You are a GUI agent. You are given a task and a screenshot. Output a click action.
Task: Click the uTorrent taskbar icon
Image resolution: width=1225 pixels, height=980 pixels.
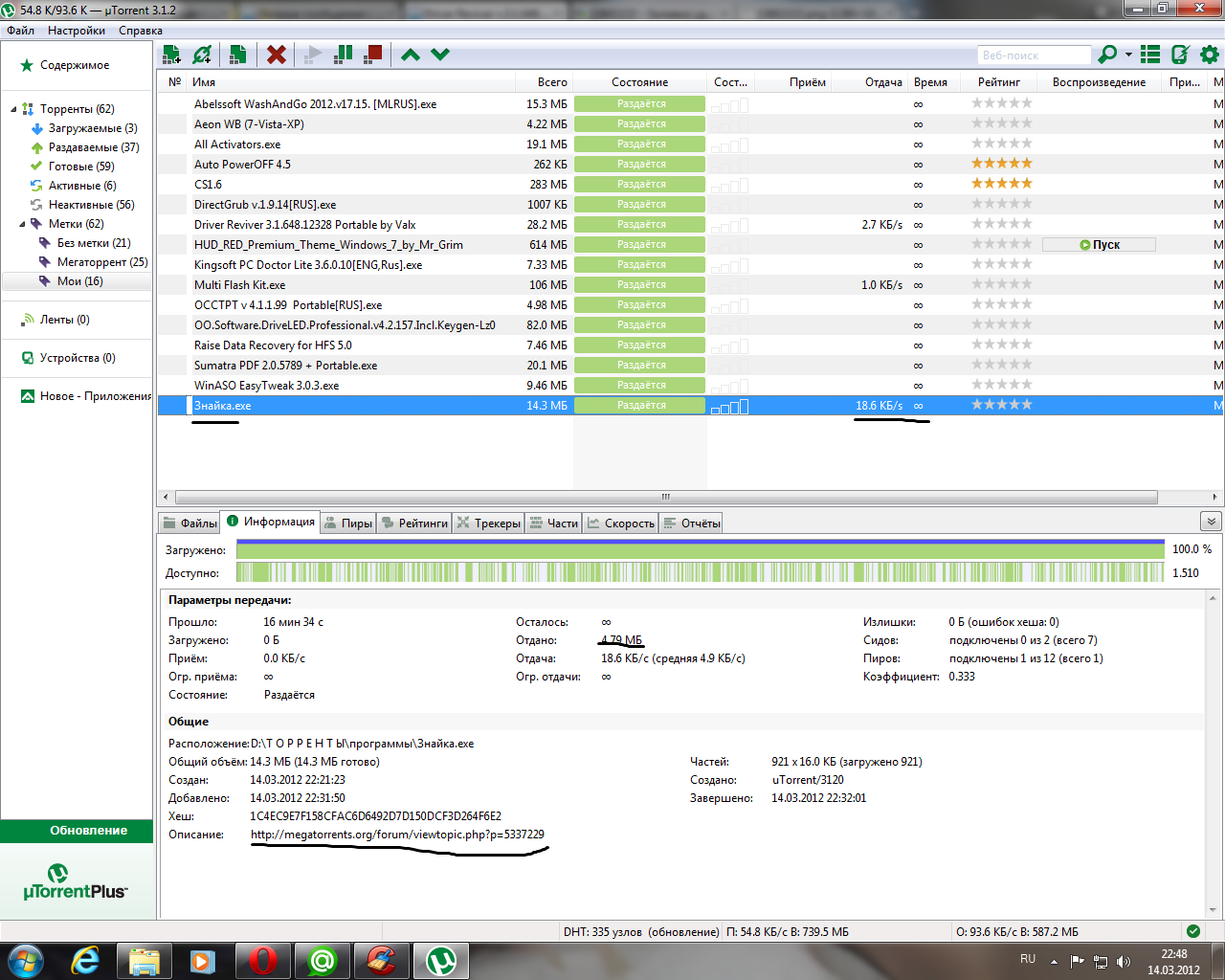[441, 960]
